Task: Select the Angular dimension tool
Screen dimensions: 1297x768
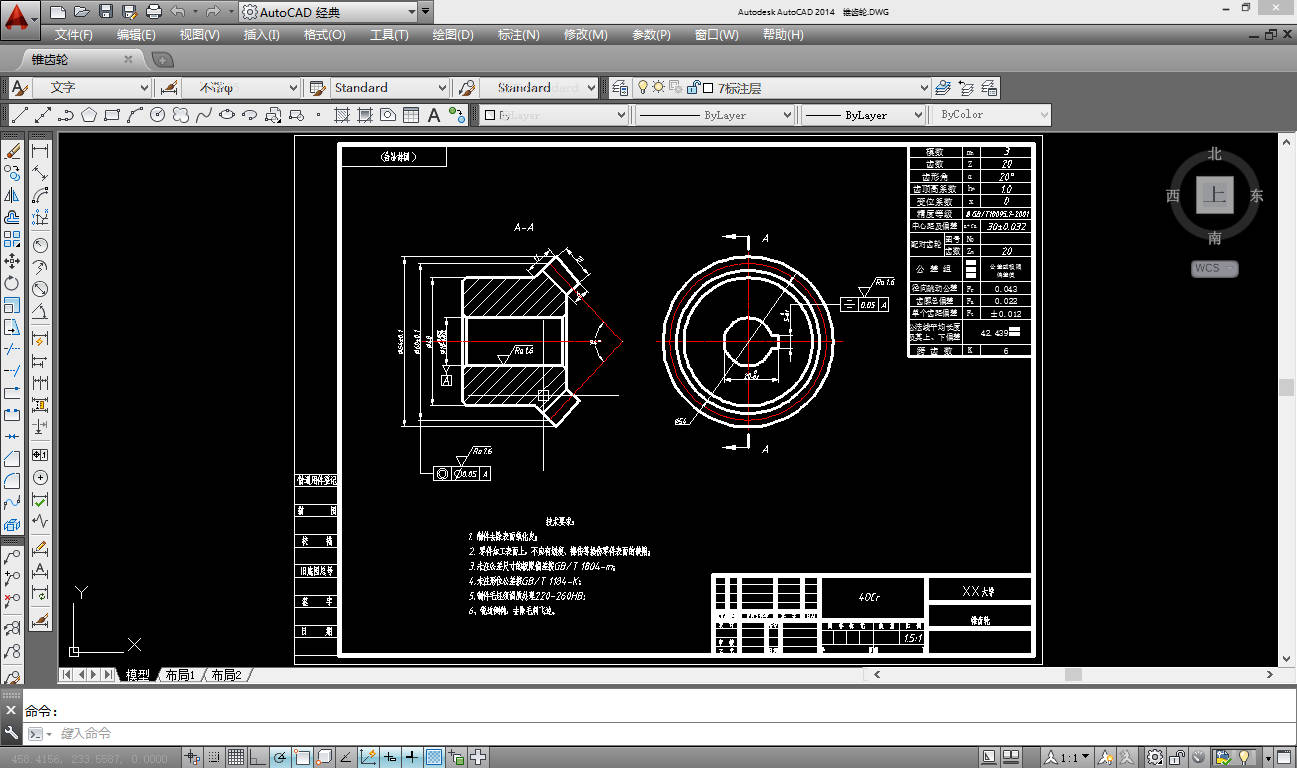Action: click(x=41, y=311)
